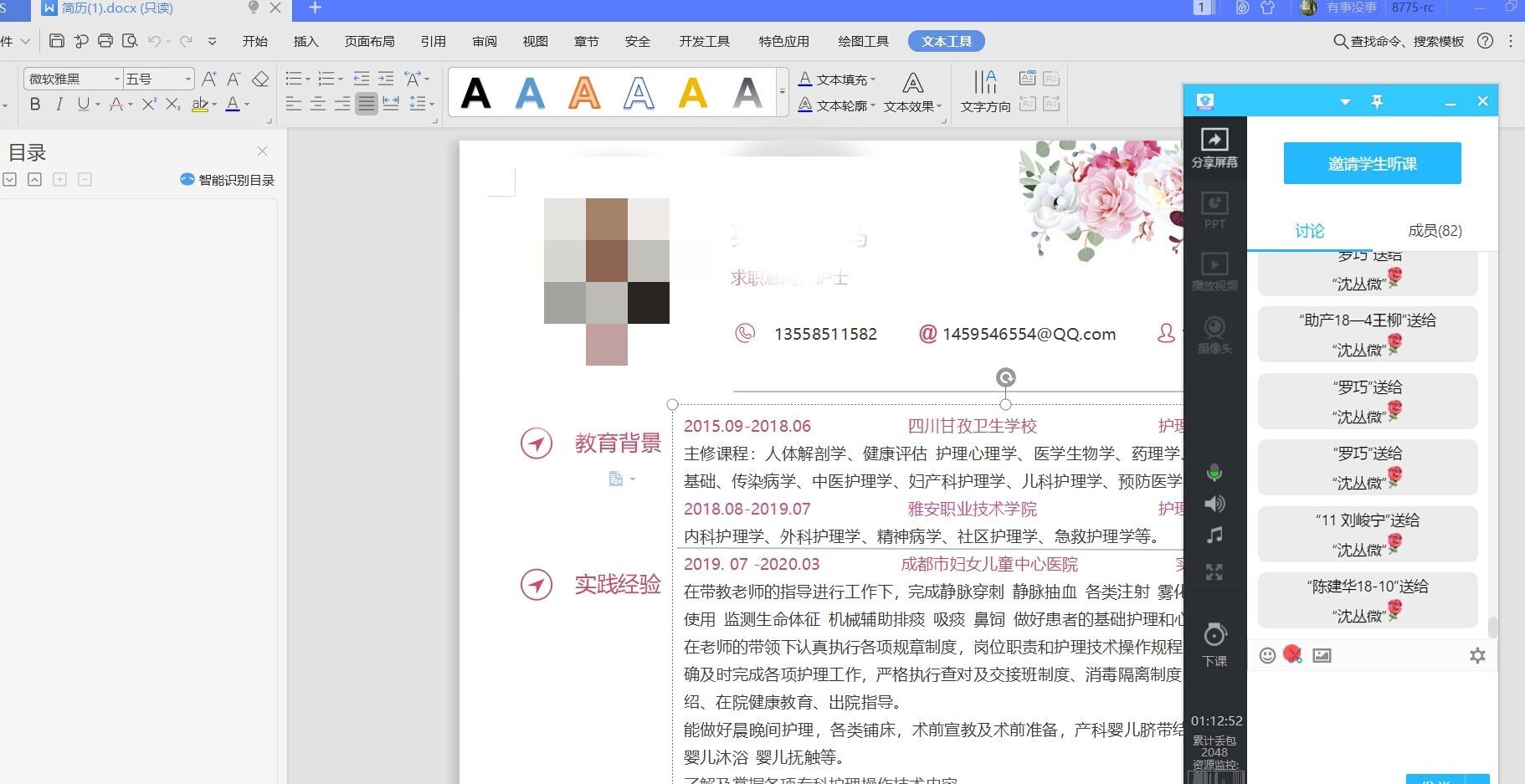This screenshot has height=784, width=1525.
Task: Click the search commands field
Action: pos(1406,41)
